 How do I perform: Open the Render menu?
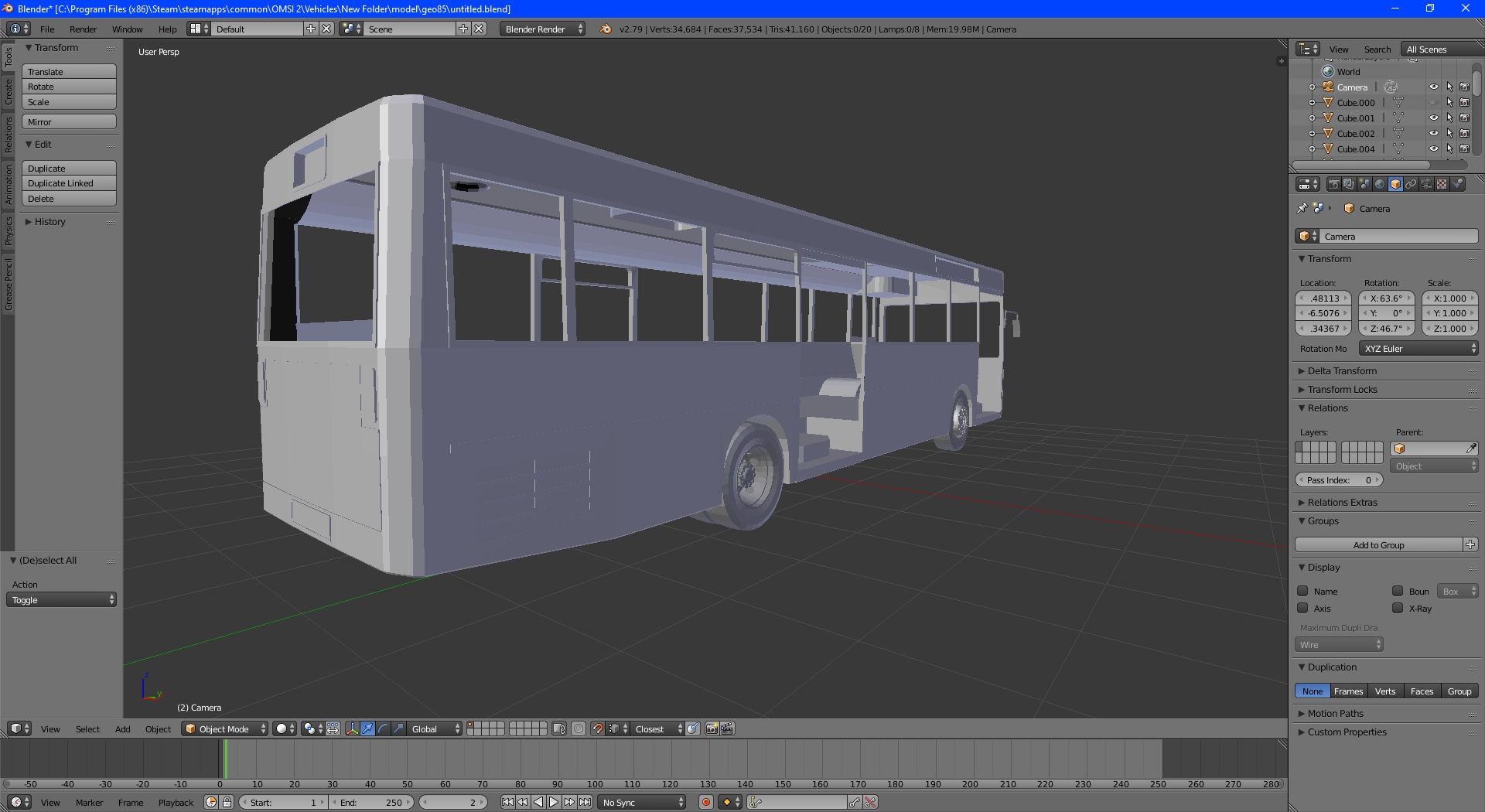click(x=83, y=29)
